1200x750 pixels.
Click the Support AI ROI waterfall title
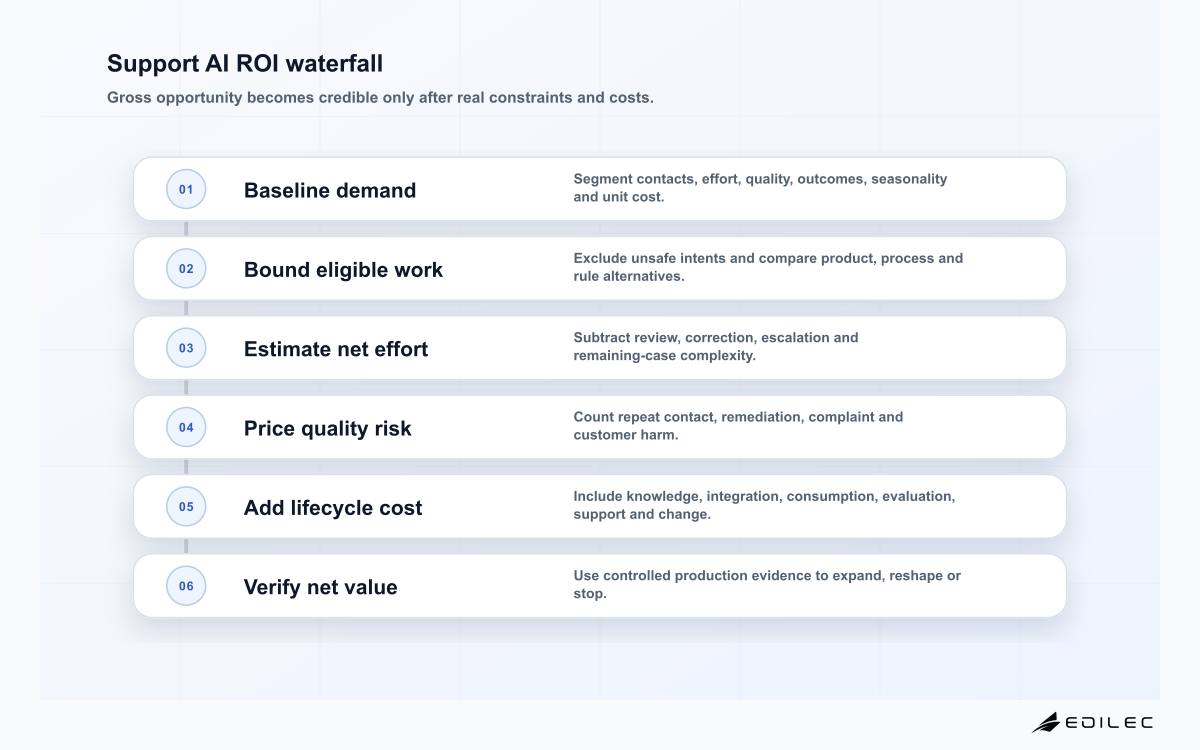(x=245, y=63)
